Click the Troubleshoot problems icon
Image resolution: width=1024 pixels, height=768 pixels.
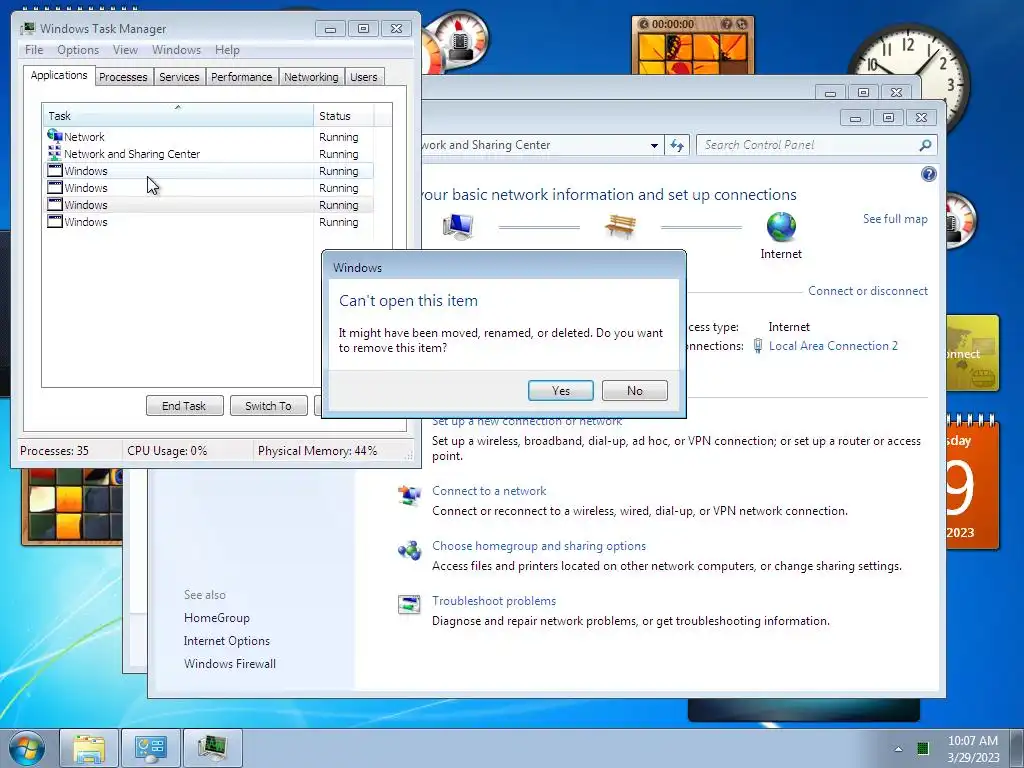(x=409, y=605)
